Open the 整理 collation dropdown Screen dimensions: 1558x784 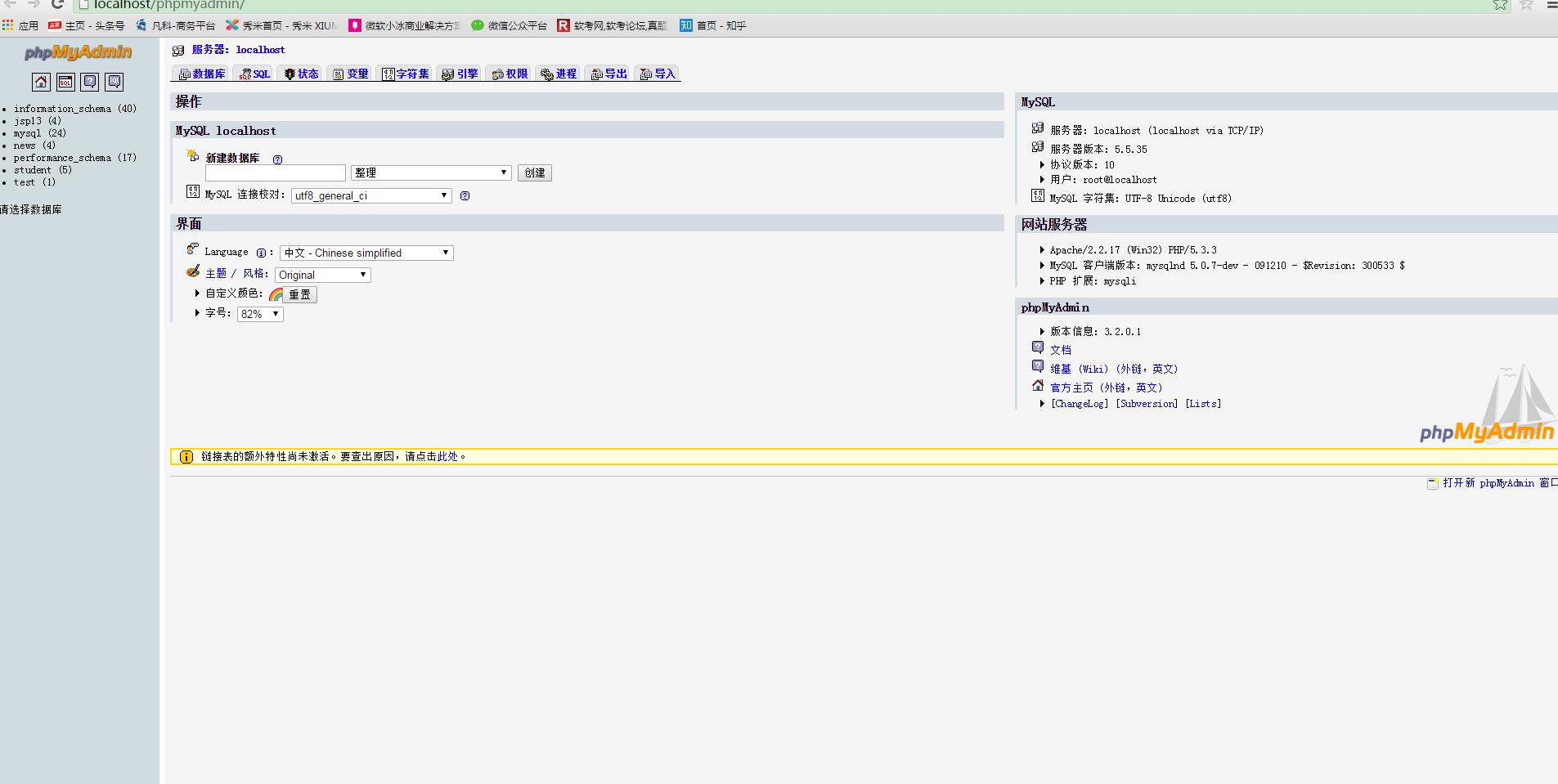(431, 173)
